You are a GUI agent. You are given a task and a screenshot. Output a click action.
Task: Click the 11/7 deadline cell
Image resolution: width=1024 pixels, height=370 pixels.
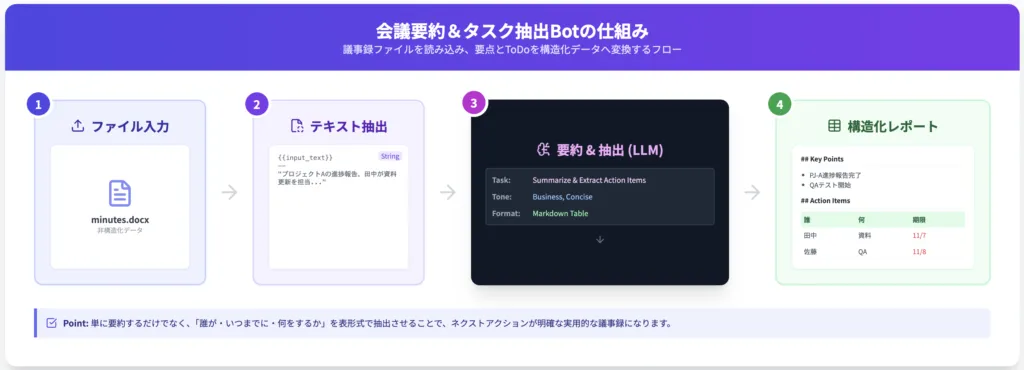pyautogui.click(x=920, y=235)
